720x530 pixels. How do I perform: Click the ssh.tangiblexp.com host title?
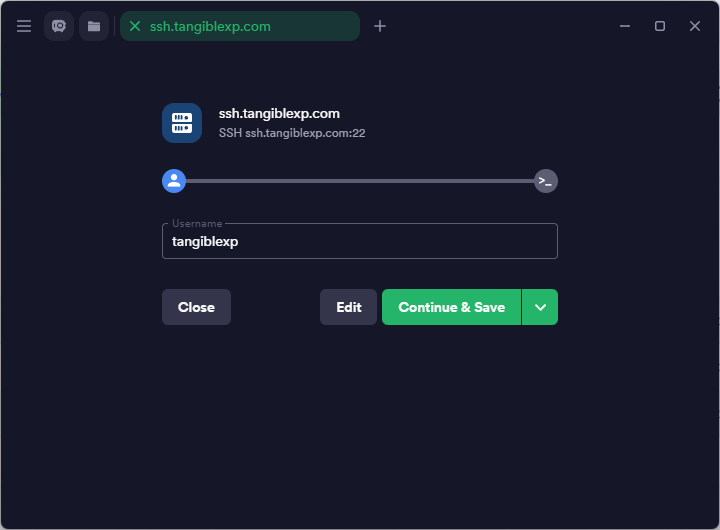tap(279, 114)
